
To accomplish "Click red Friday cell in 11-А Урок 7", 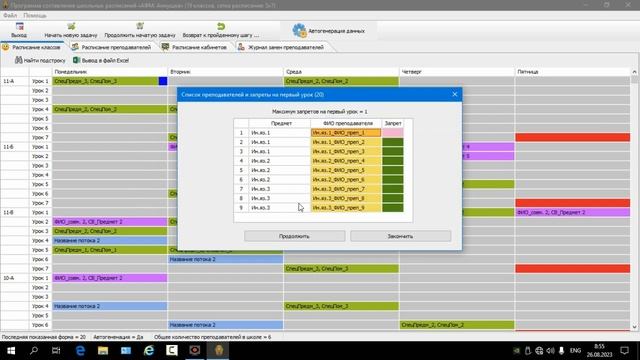I will coord(572,137).
